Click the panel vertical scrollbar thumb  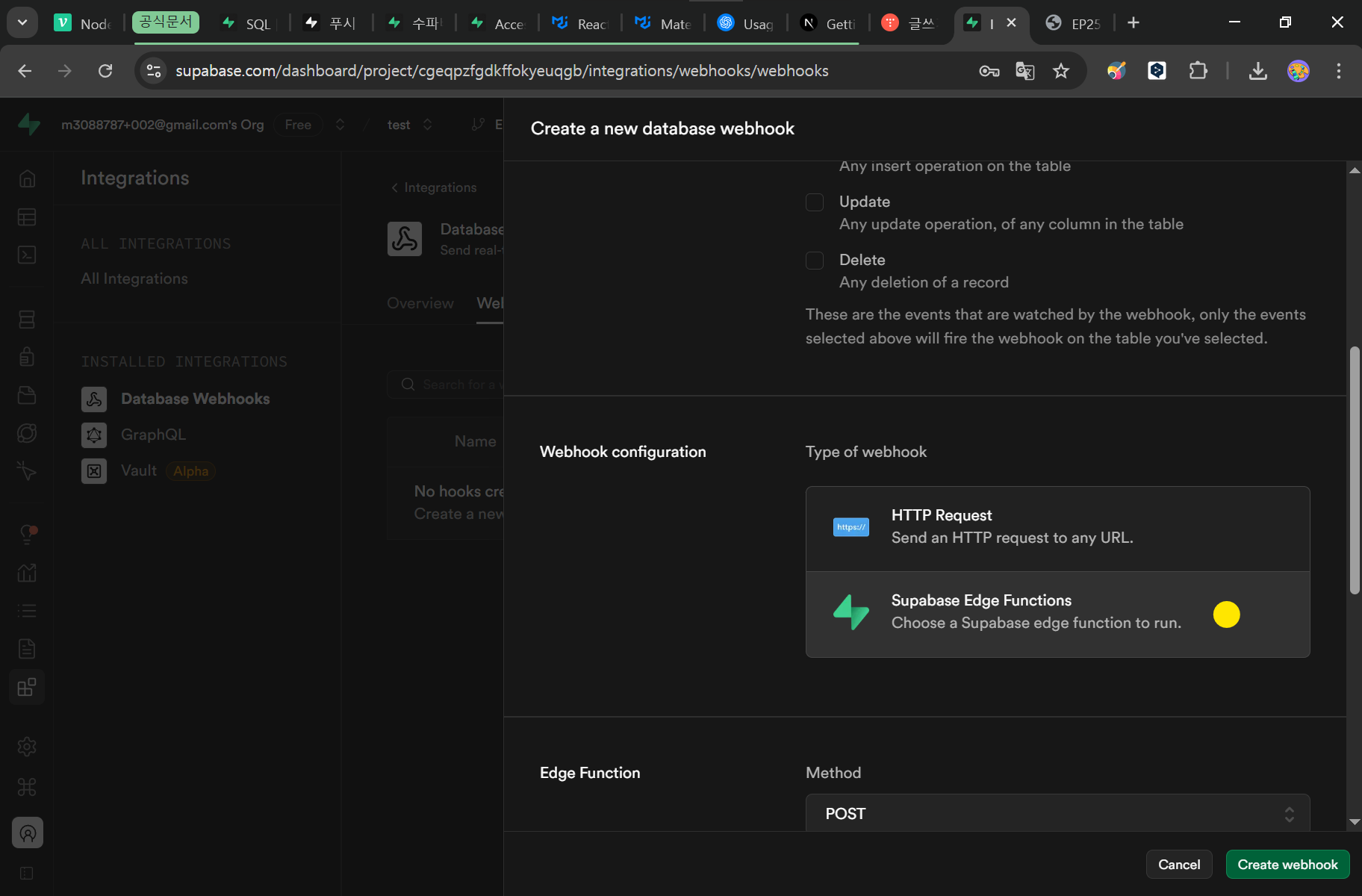pyautogui.click(x=1355, y=470)
